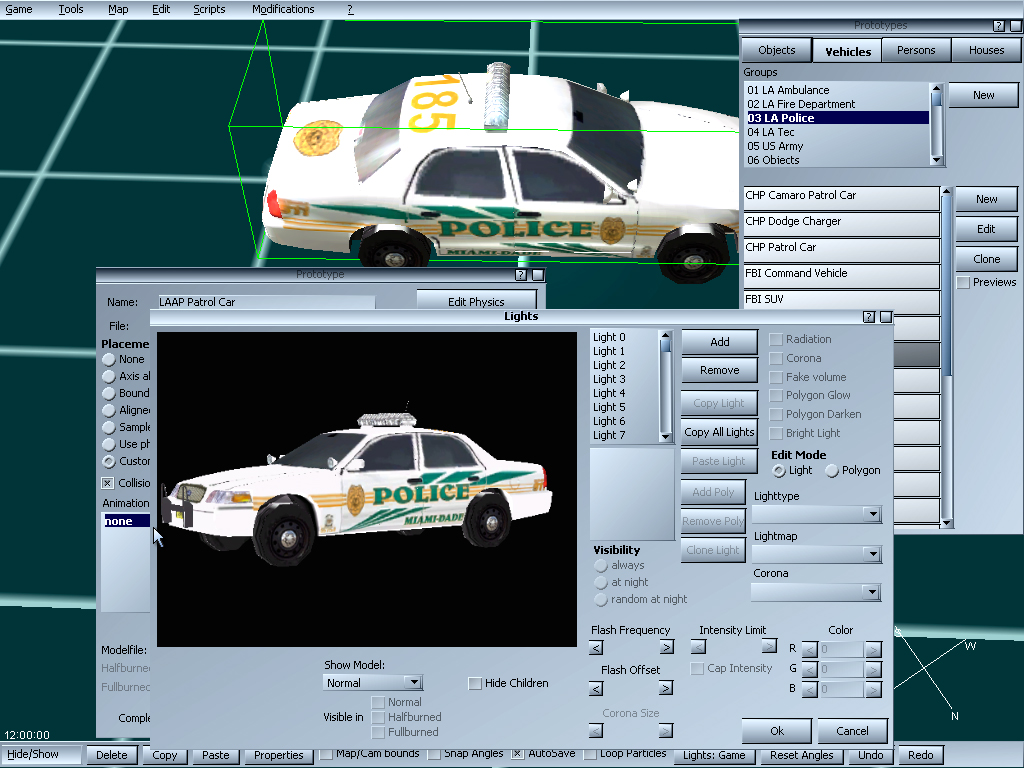Enable the Radiation checkbox
This screenshot has height=768, width=1024.
[776, 340]
